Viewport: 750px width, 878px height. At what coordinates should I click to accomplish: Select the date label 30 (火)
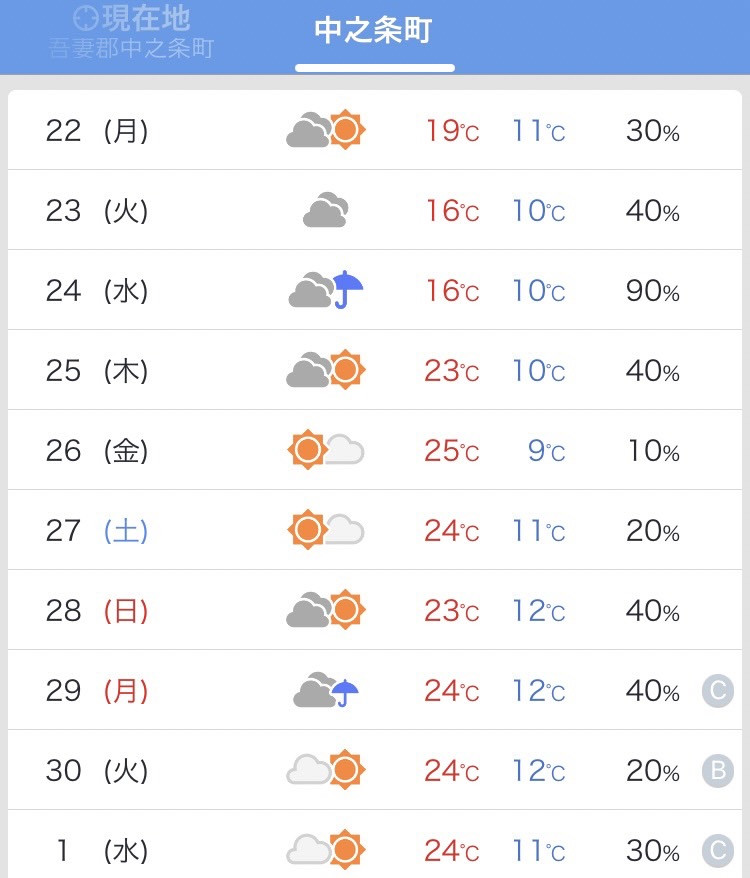pos(97,770)
